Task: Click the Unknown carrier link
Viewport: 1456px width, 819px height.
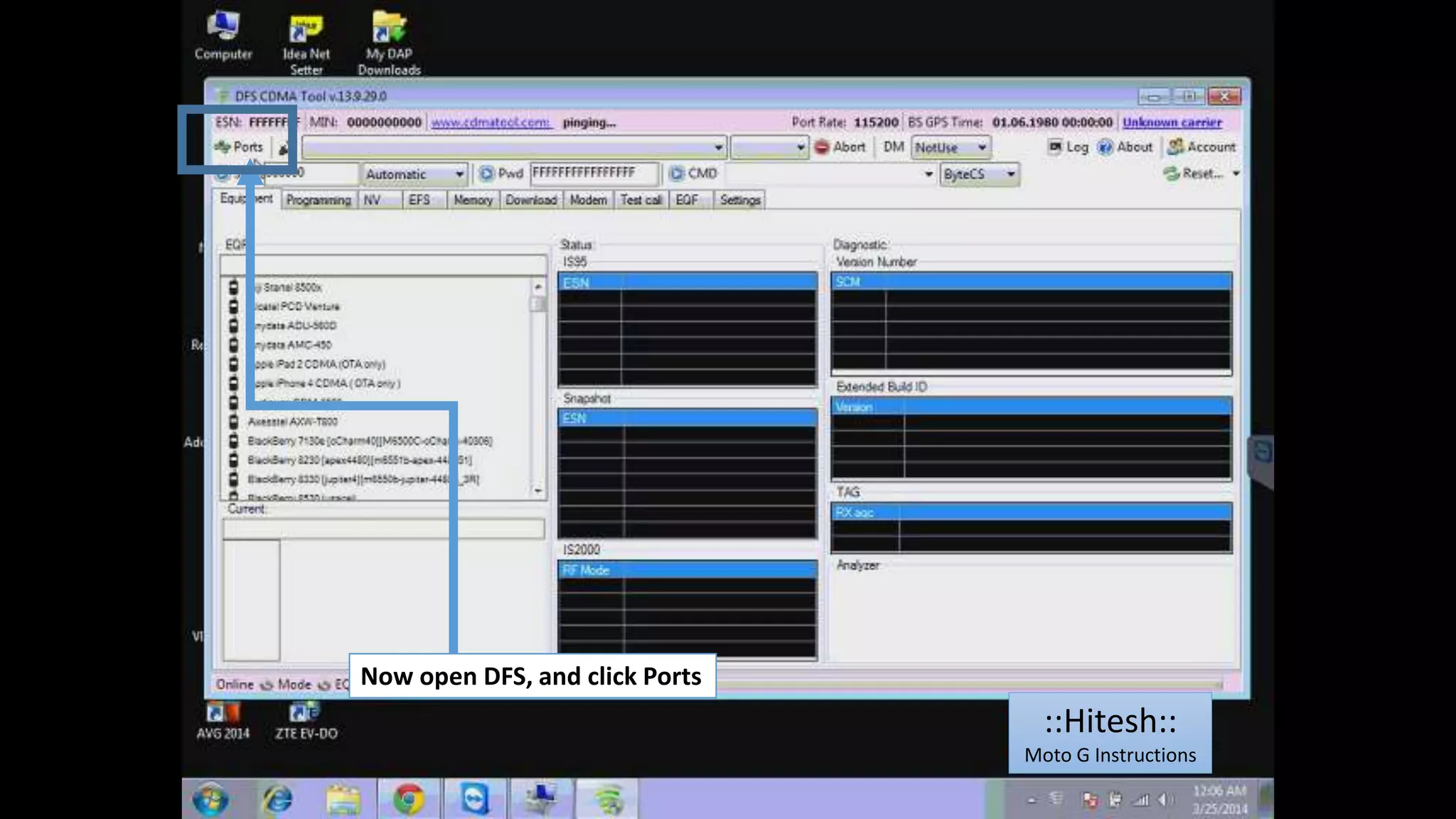Action: click(x=1172, y=122)
